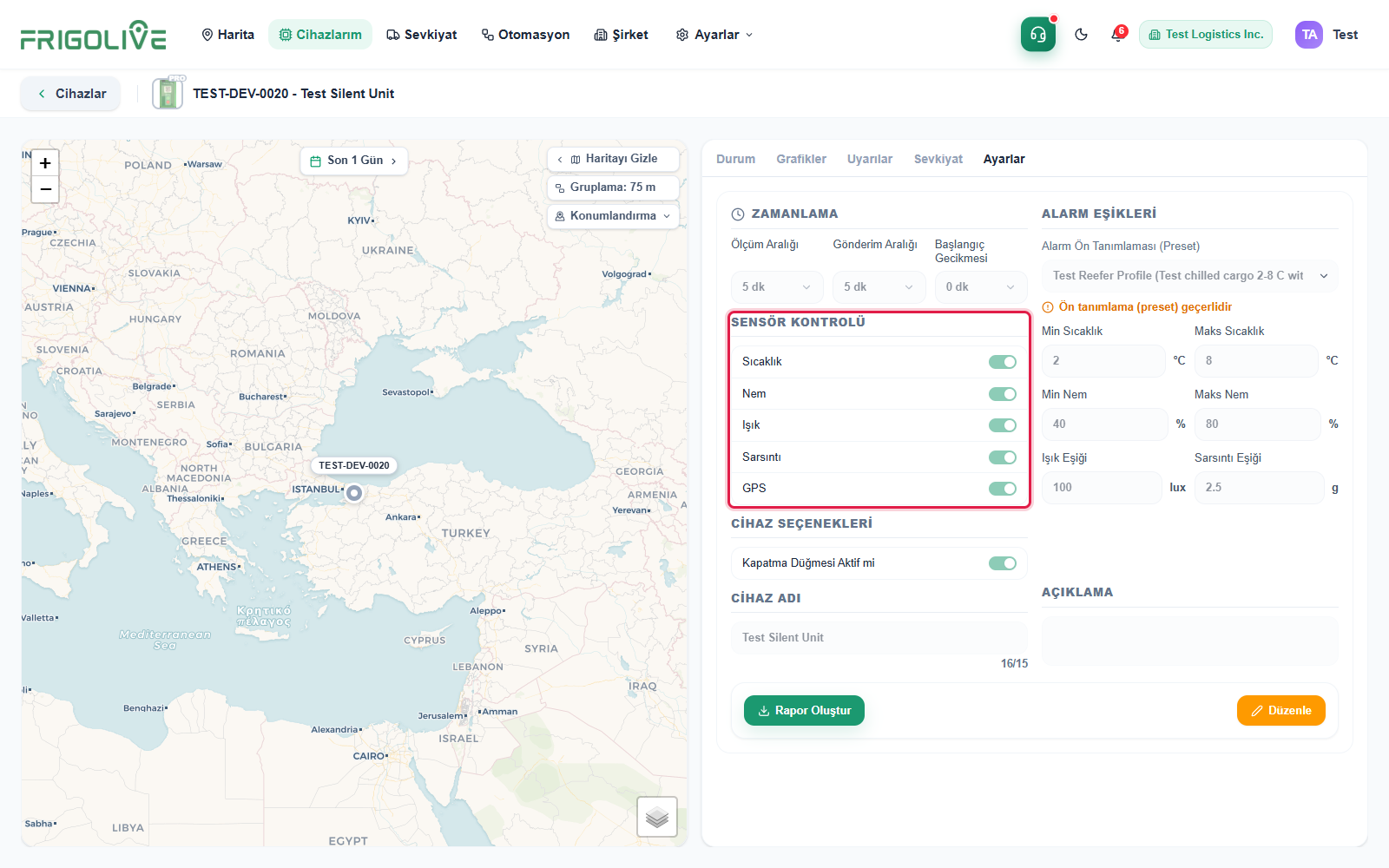The width and height of the screenshot is (1389, 868).
Task: Switch to Durum tab
Action: [735, 159]
